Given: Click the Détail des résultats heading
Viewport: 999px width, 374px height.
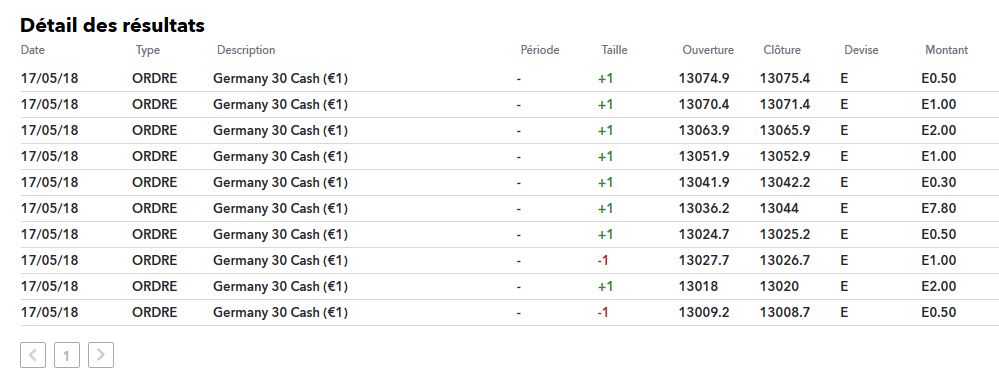Looking at the screenshot, I should pos(112,25).
